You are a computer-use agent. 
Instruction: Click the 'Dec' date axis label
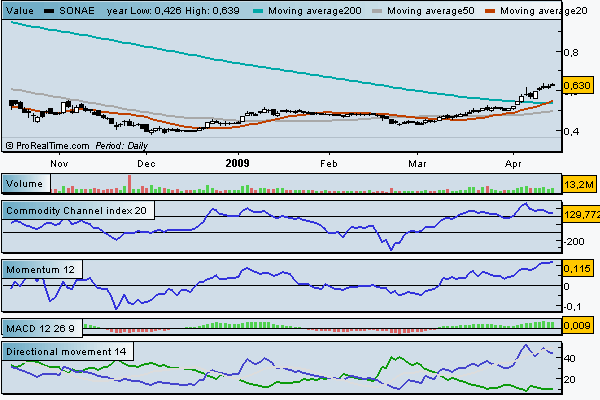click(147, 164)
